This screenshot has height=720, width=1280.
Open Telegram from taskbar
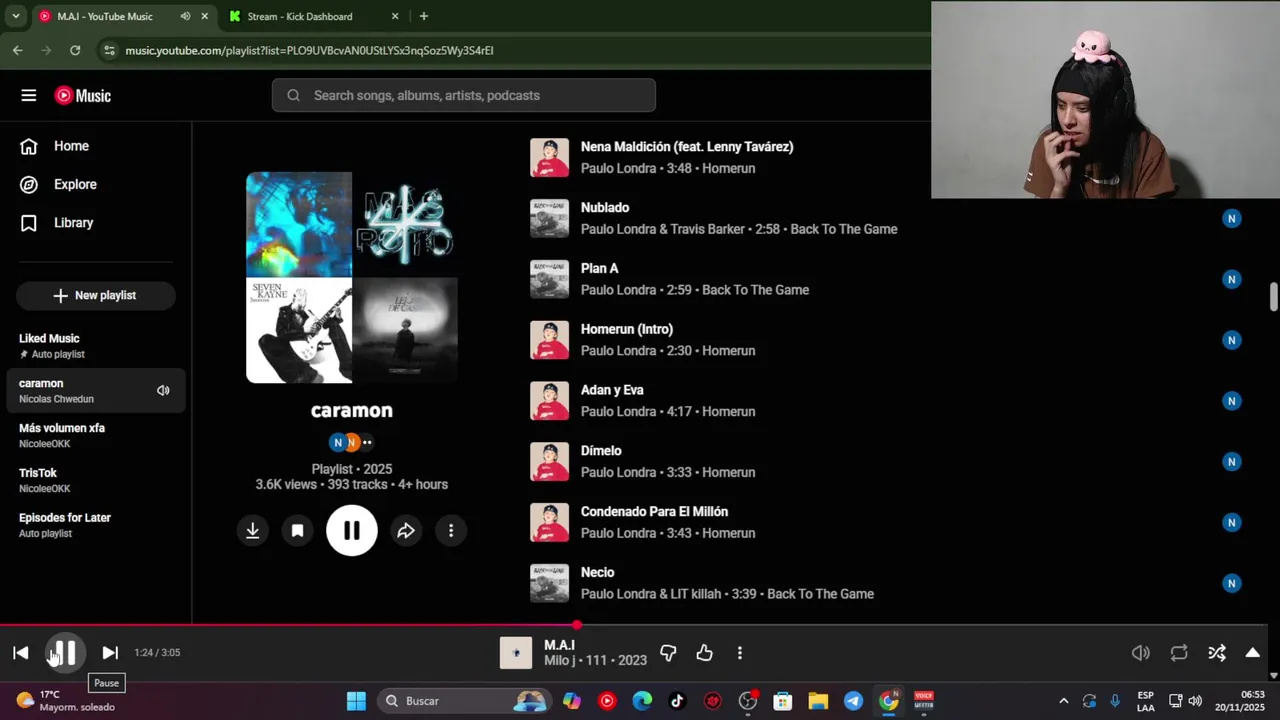coord(853,701)
